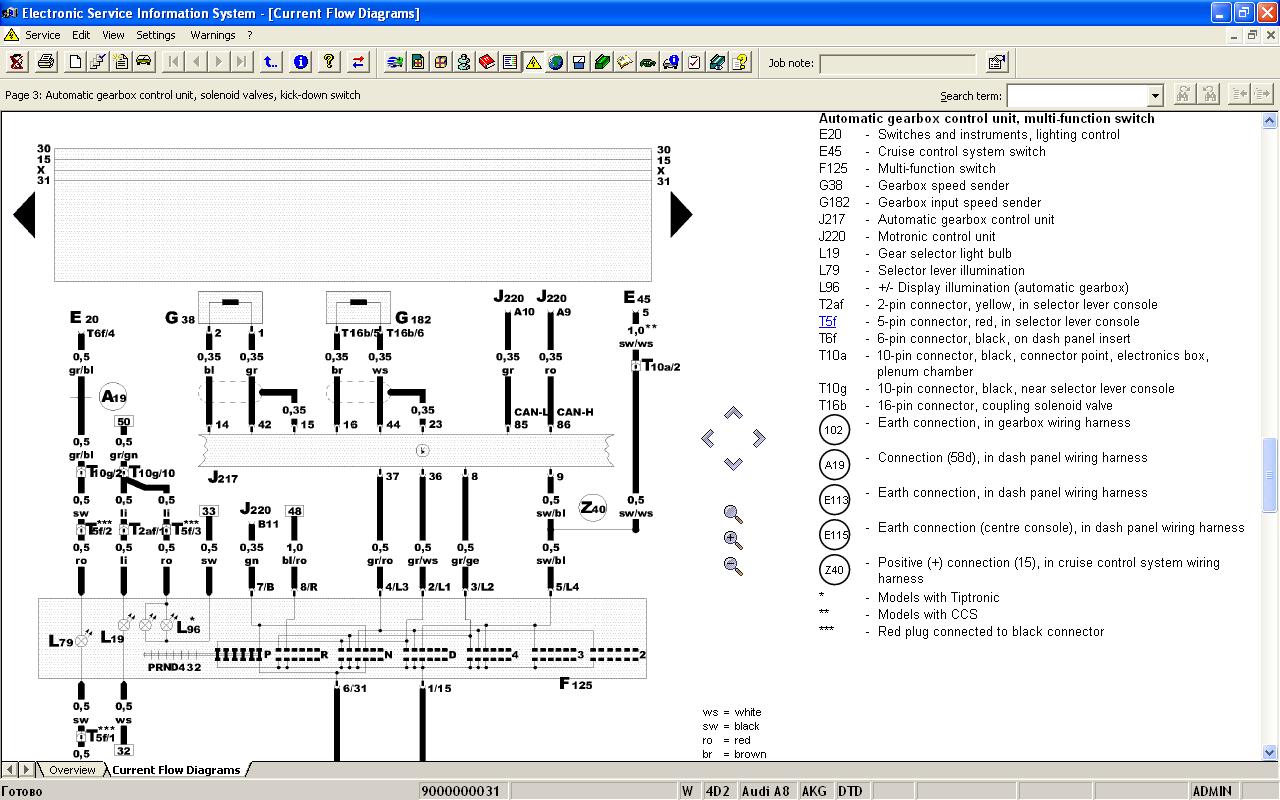Click the button next to Job note field
The height and width of the screenshot is (800, 1280).
996,63
